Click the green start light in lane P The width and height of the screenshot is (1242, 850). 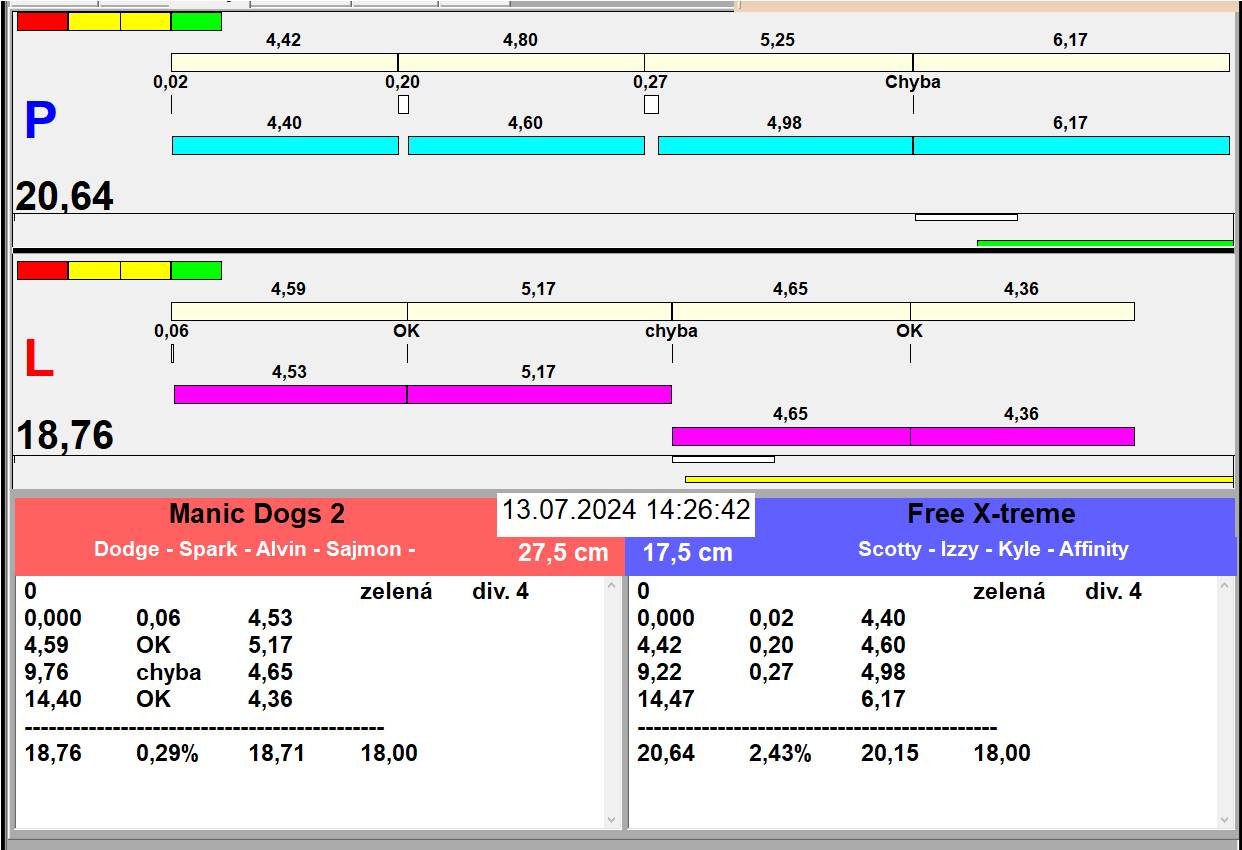[x=196, y=21]
